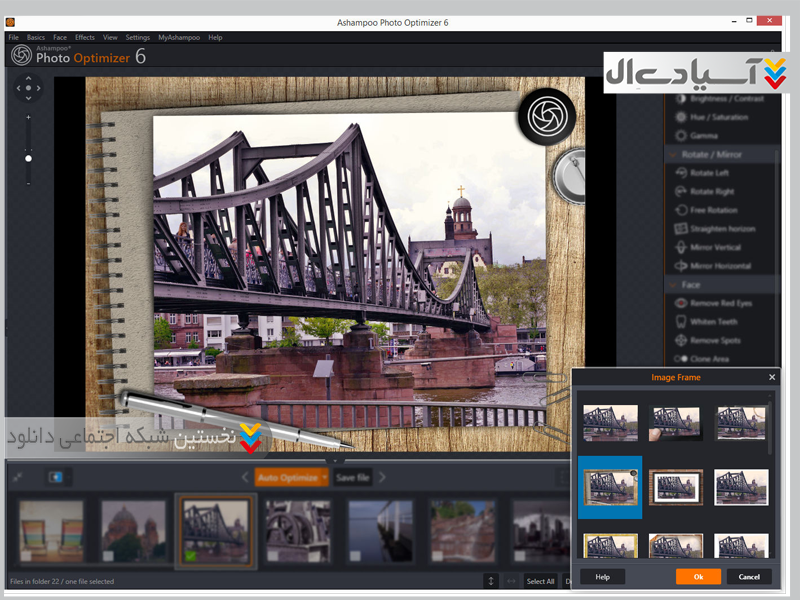Image resolution: width=800 pixels, height=600 pixels.
Task: Open the Auto Optimize dropdown arrow
Action: pos(325,478)
